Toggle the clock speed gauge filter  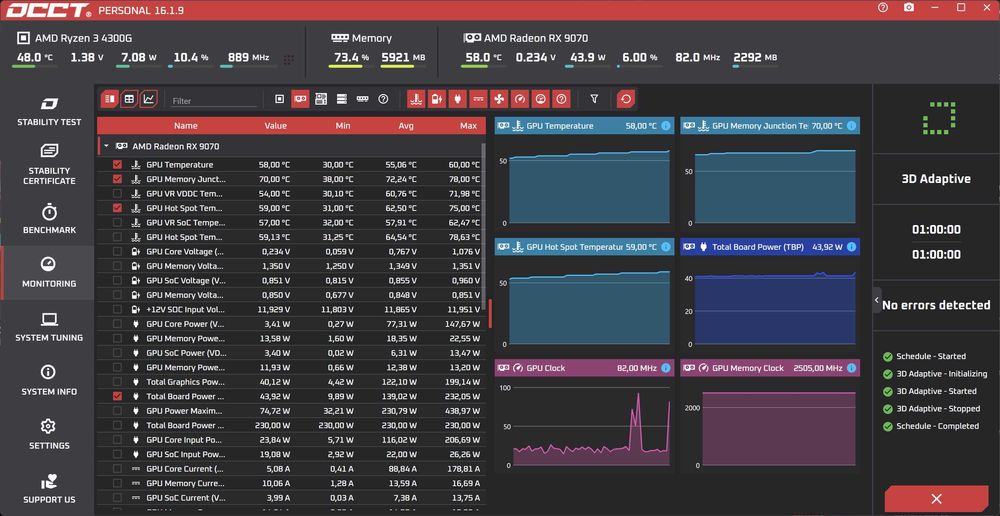[520, 99]
